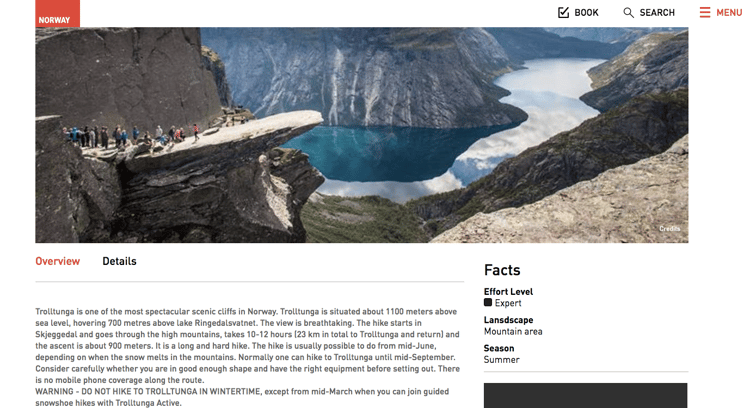Click the Trolltunga cliff hero image
Viewport: 750px width, 408px height.
click(x=362, y=135)
